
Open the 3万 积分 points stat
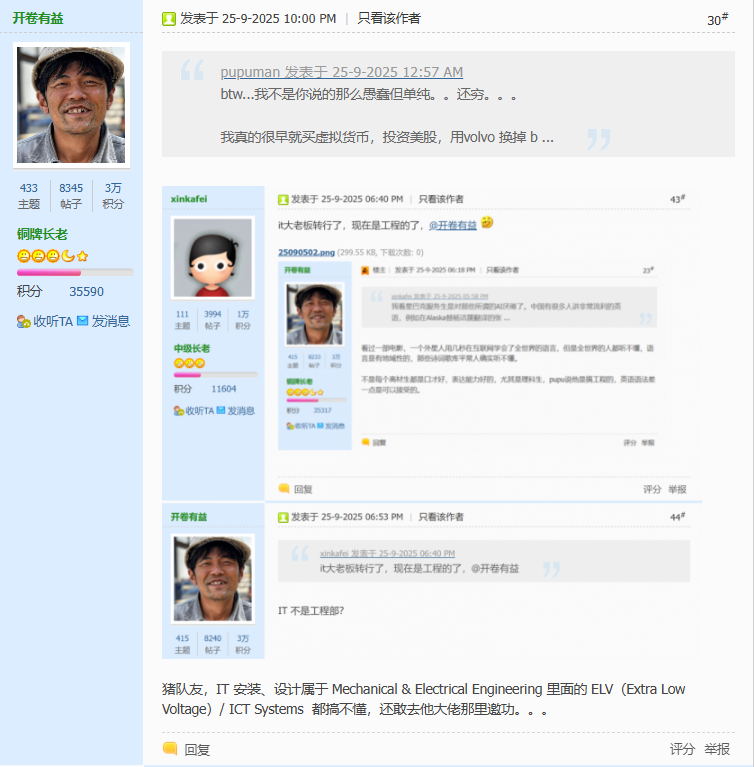pyautogui.click(x=113, y=195)
